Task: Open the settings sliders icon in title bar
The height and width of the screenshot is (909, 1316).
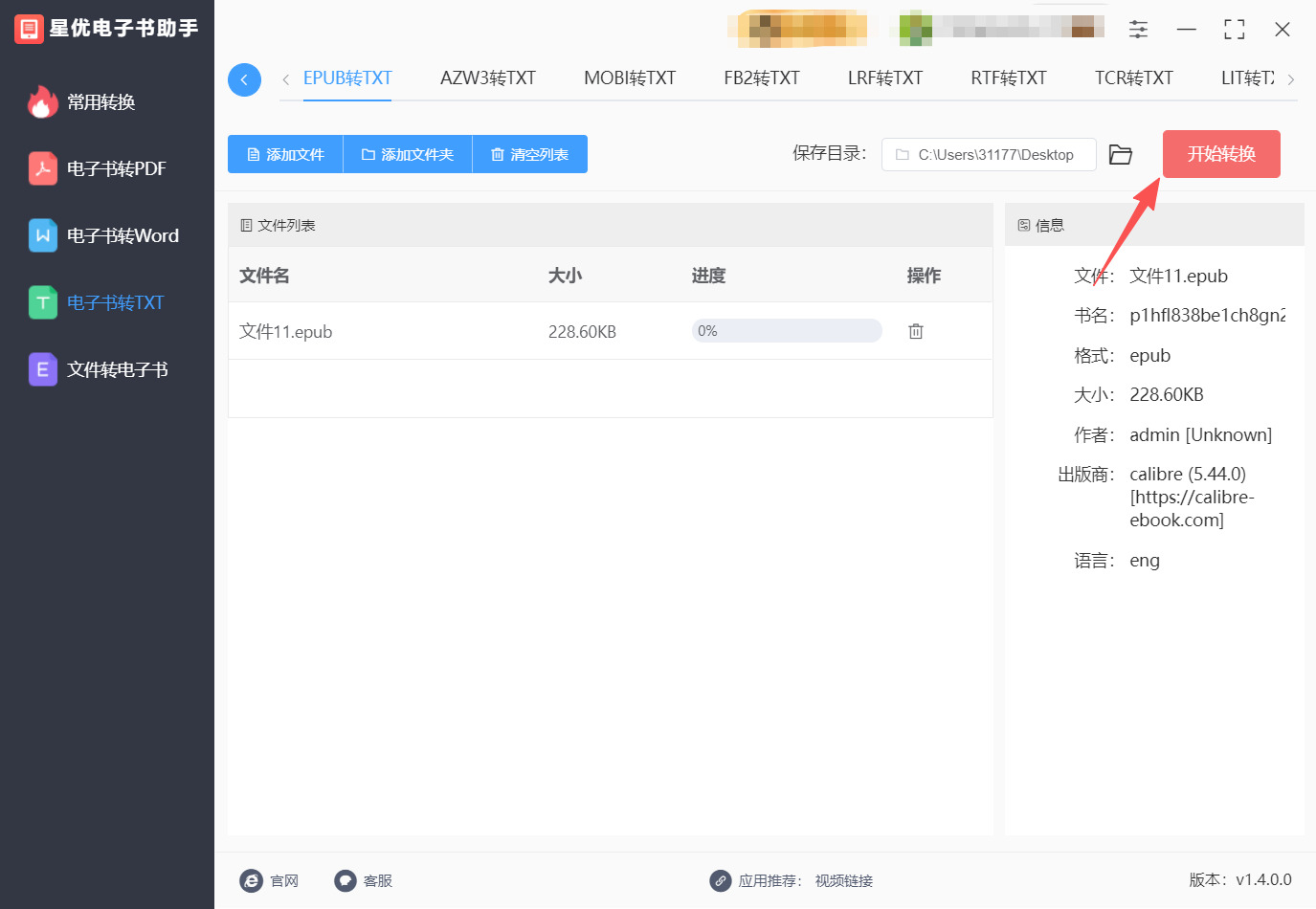Action: (x=1138, y=30)
